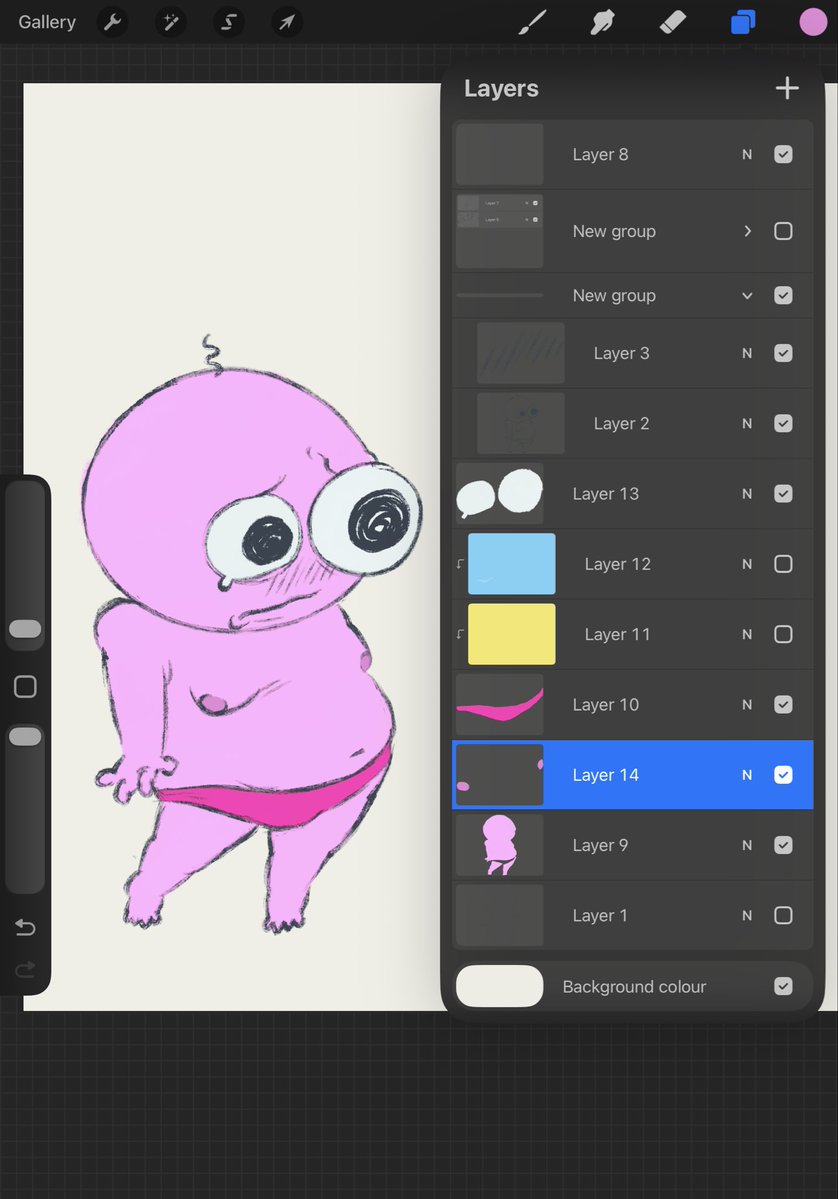Tap the Layer 10 pink stroke thumbnail
Image resolution: width=838 pixels, height=1199 pixels.
coord(499,705)
